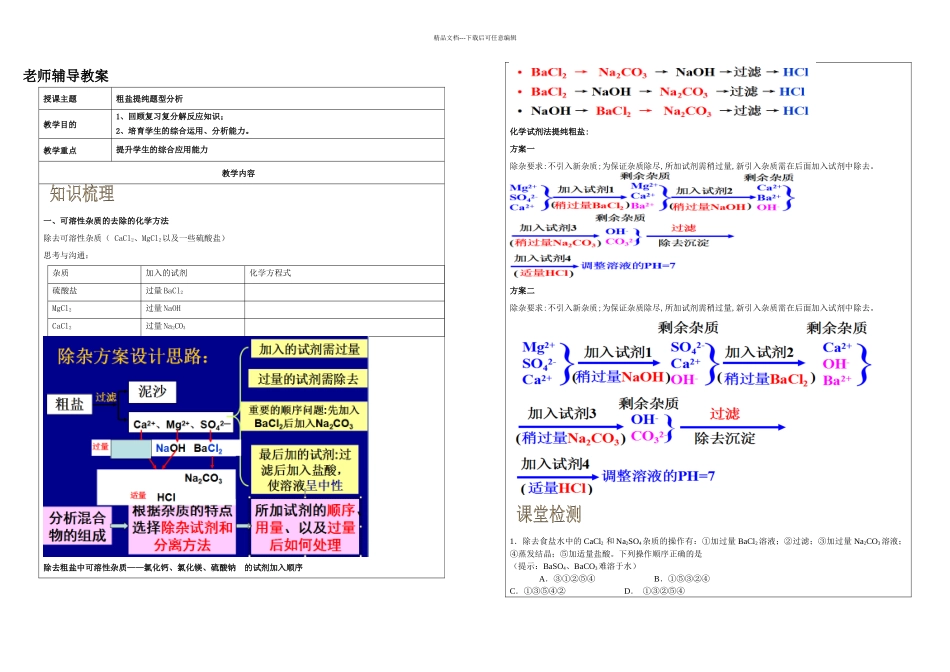
Task: Click "(稍过量BaCl2)" in the 方案二 diagram
Action: (x=766, y=379)
